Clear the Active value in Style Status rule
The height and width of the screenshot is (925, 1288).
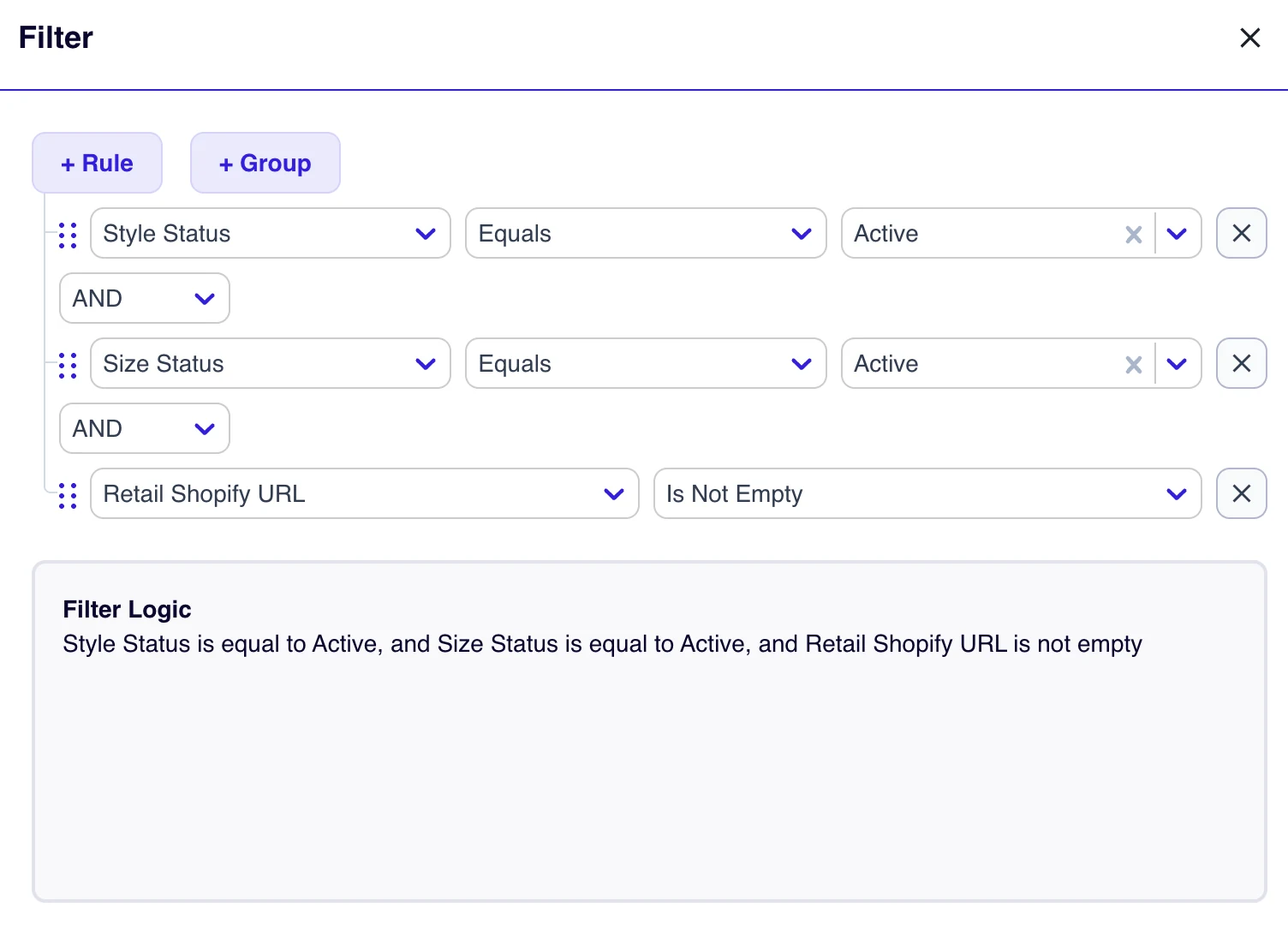click(1133, 234)
